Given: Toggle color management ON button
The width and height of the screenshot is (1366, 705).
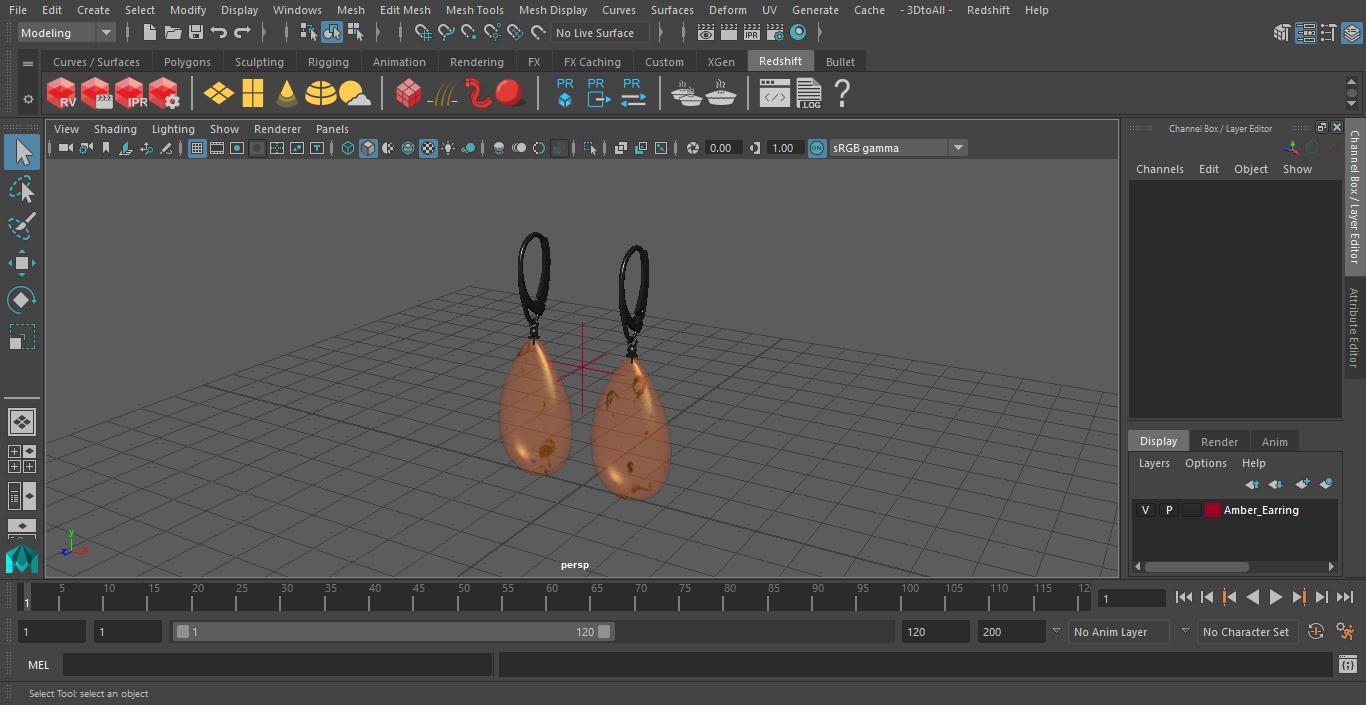Looking at the screenshot, I should (x=817, y=148).
